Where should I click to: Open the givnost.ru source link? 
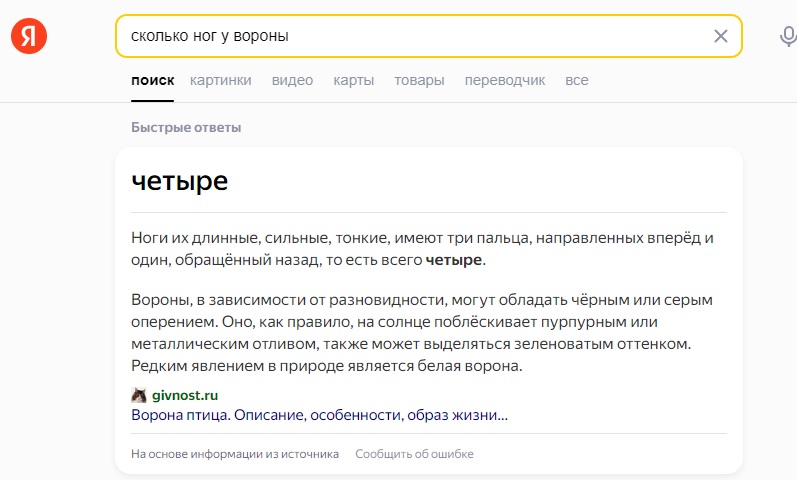pyautogui.click(x=185, y=395)
